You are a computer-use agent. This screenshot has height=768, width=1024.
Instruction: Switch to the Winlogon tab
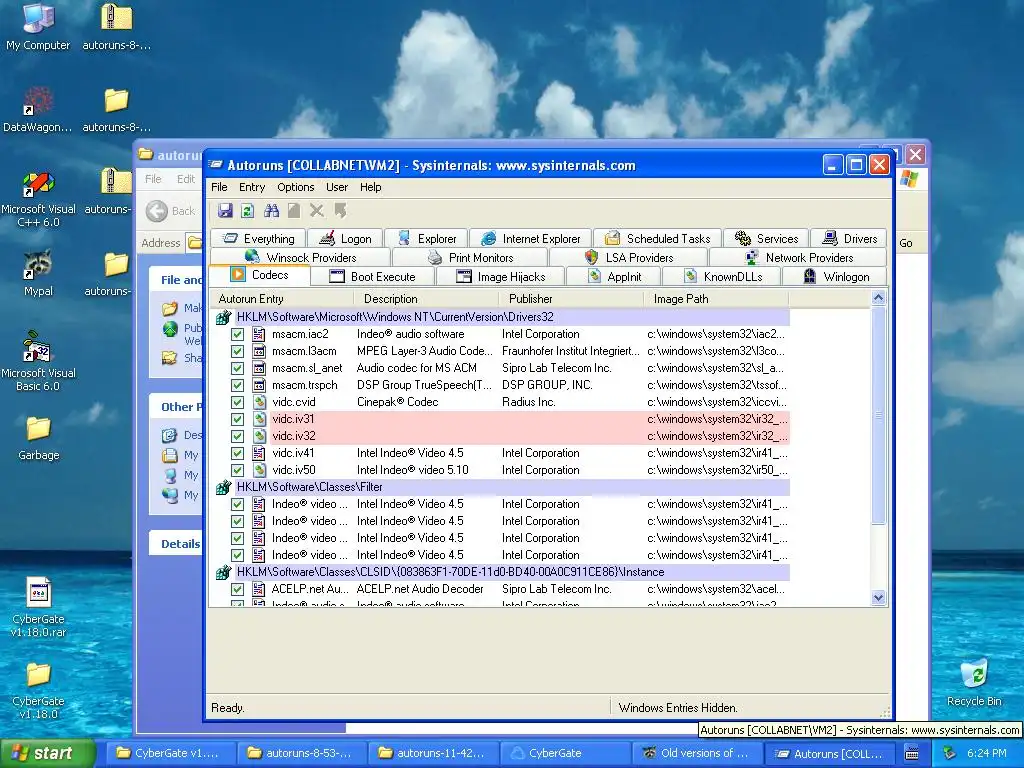[x=836, y=276]
